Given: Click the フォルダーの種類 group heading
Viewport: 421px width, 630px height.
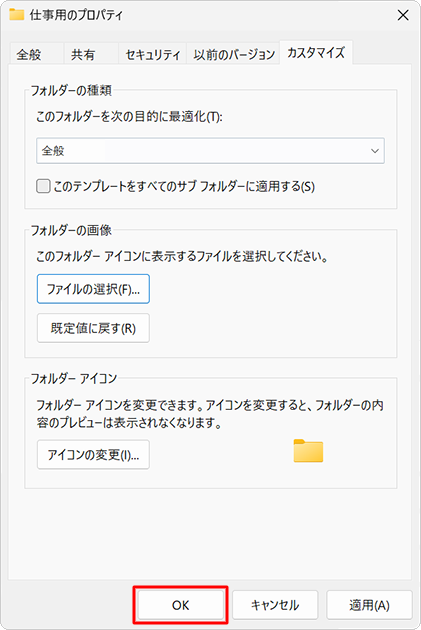Looking at the screenshot, I should pos(71,90).
